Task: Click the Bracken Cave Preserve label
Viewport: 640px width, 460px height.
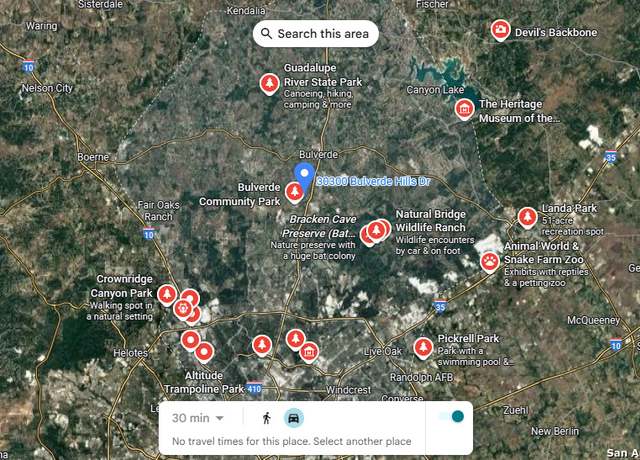Action: (319, 226)
